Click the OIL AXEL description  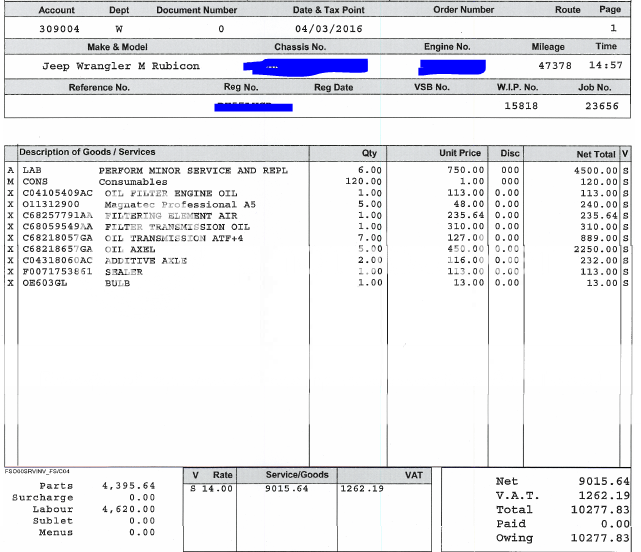130,249
